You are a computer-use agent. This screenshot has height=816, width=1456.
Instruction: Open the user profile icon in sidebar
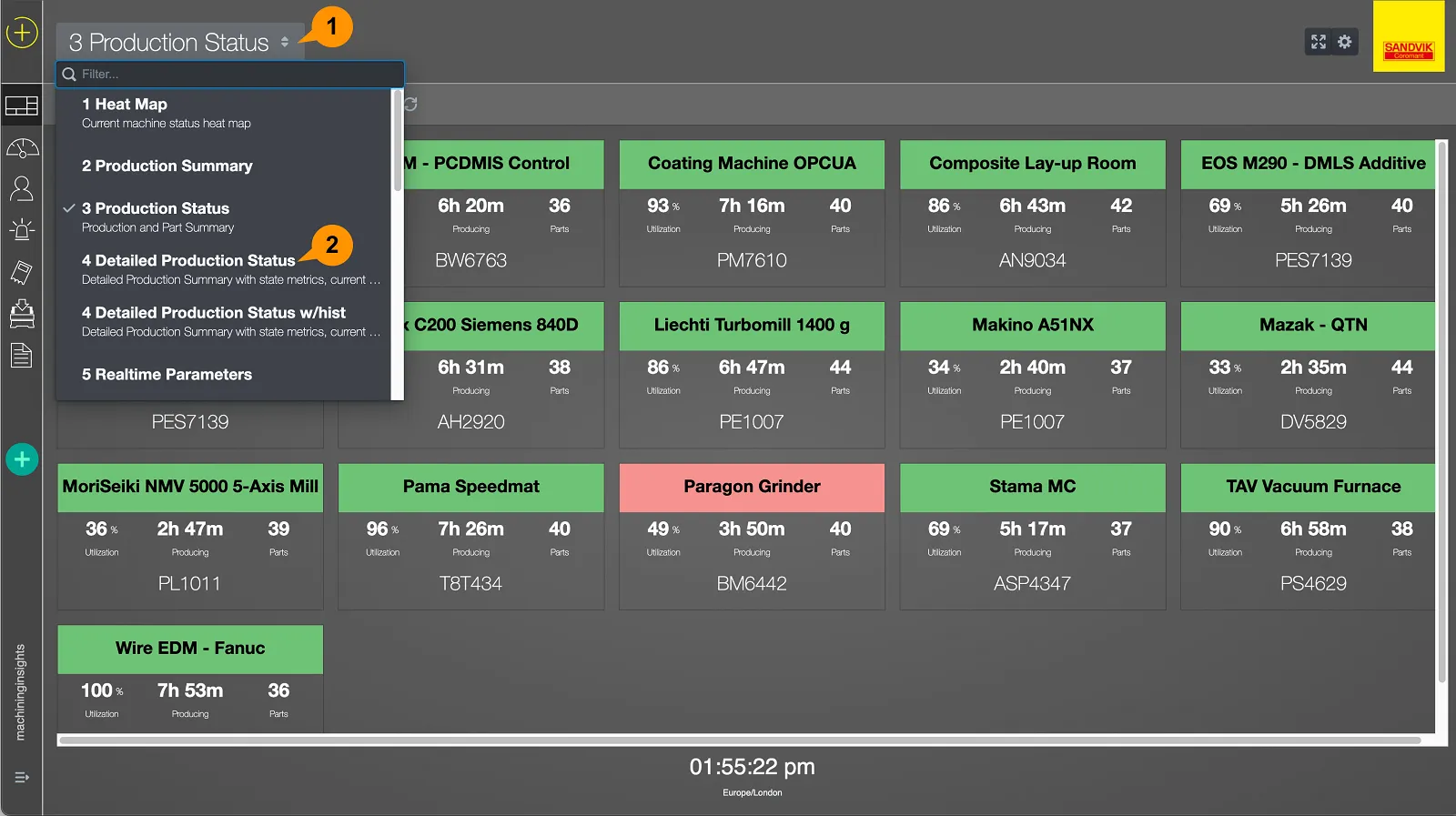point(22,188)
